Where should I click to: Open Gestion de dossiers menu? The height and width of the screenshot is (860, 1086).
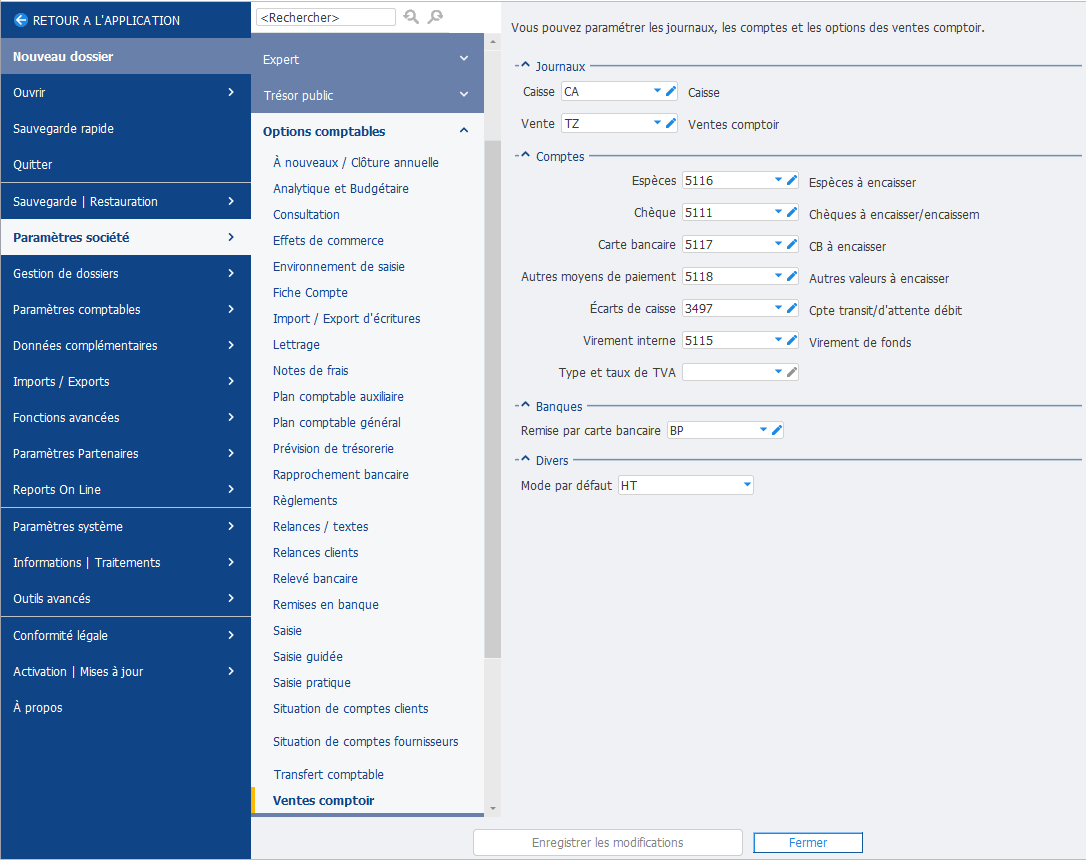click(x=125, y=274)
